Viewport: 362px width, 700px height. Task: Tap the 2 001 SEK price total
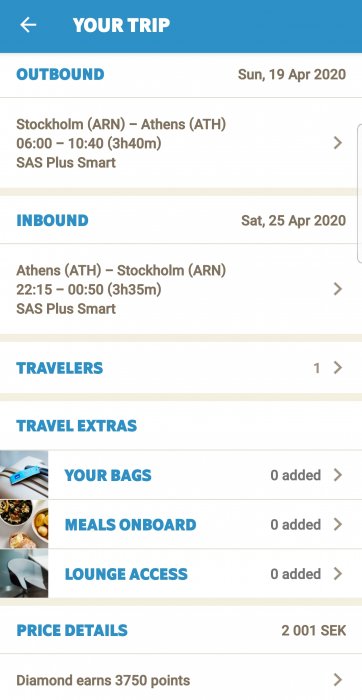(313, 630)
